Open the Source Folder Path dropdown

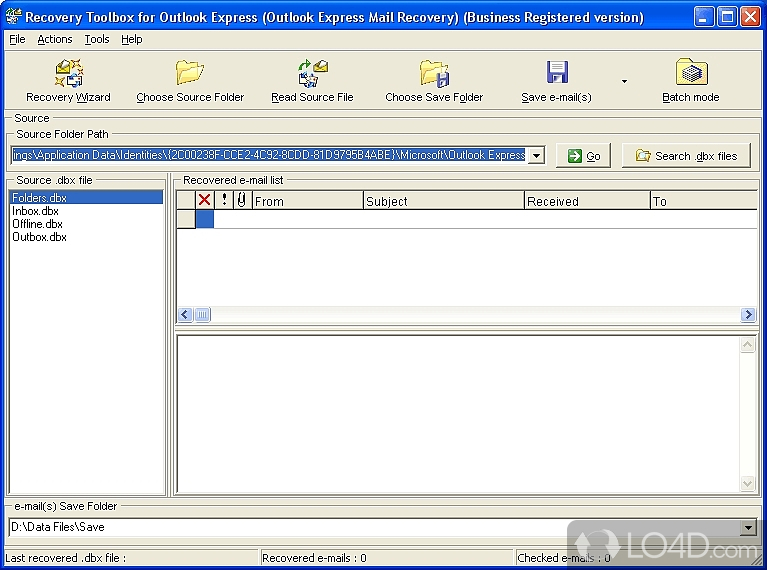click(x=536, y=155)
